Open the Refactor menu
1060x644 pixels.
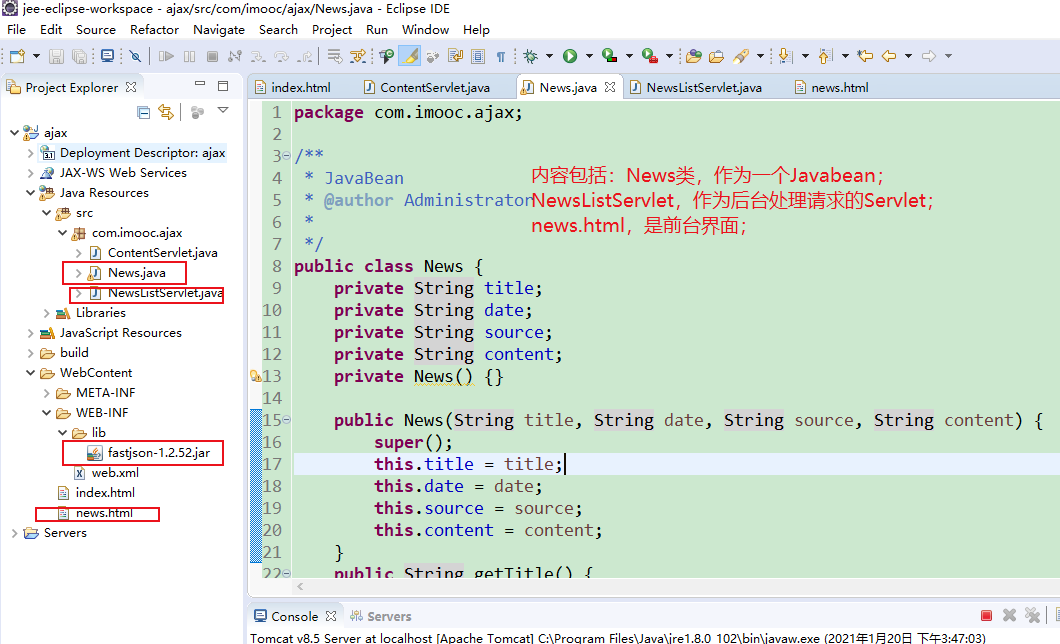[x=154, y=30]
